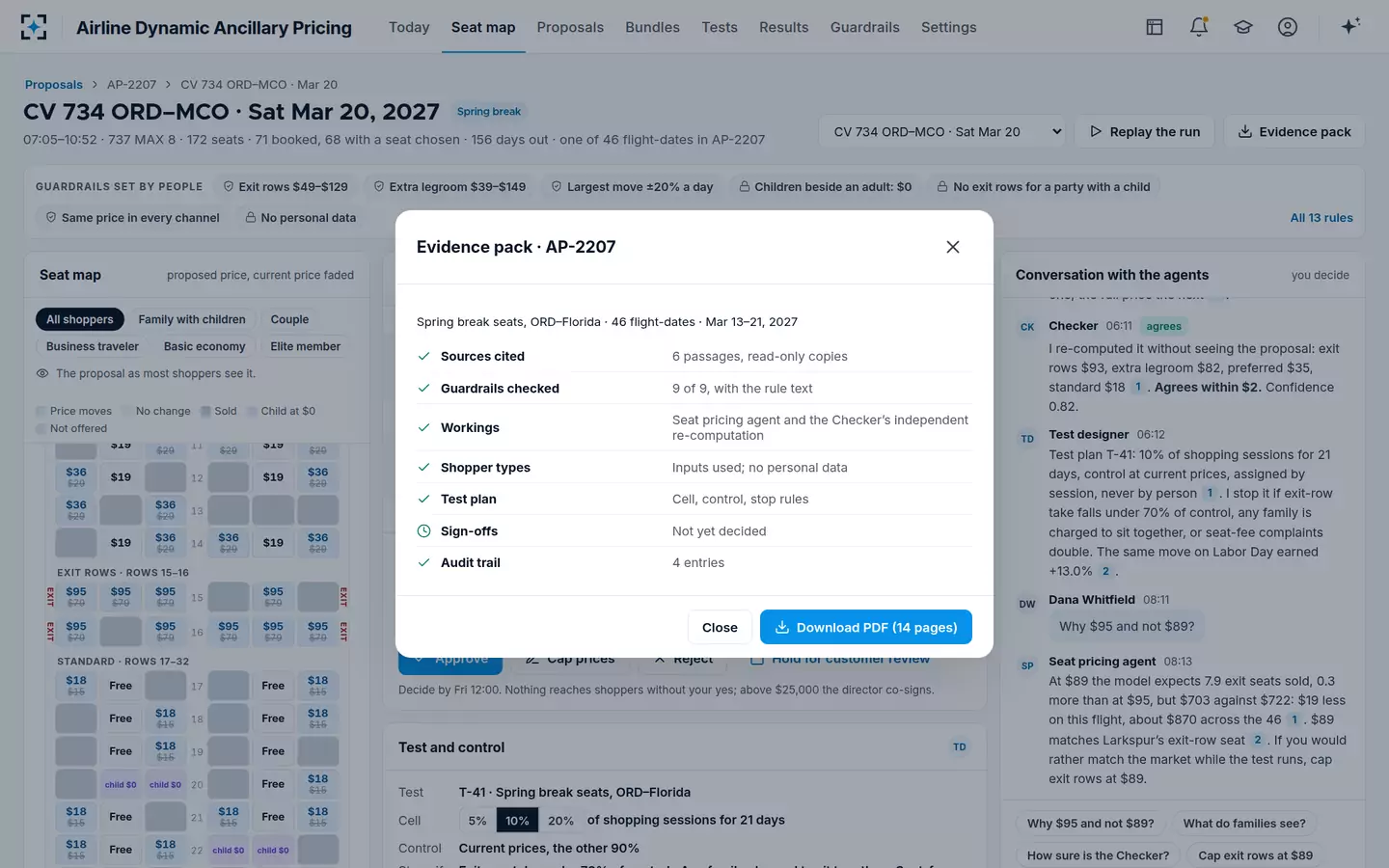This screenshot has width=1389, height=868.
Task: Select the Elite member filter
Action: click(306, 346)
